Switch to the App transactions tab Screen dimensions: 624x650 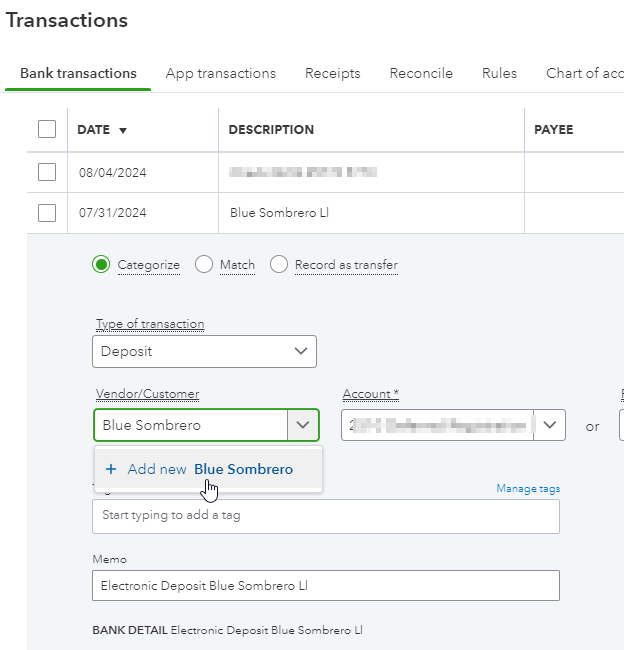click(x=220, y=73)
